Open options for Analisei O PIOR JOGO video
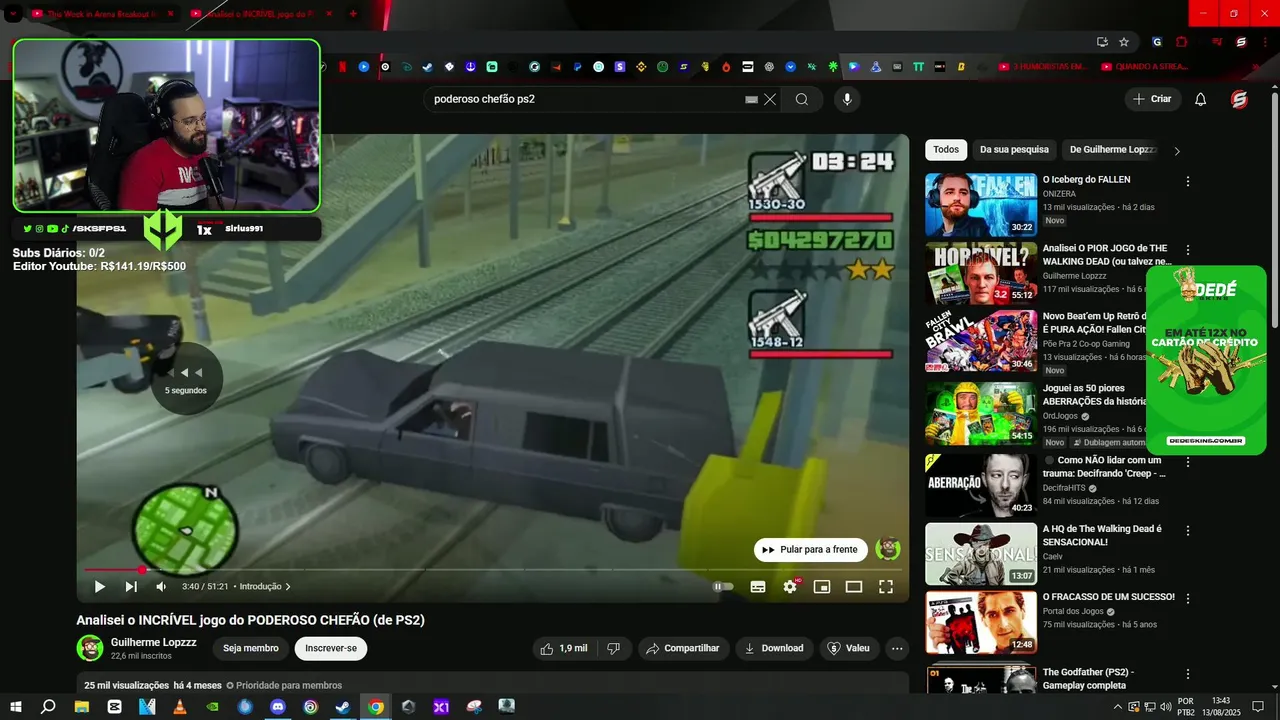Image resolution: width=1280 pixels, height=720 pixels. click(x=1188, y=250)
